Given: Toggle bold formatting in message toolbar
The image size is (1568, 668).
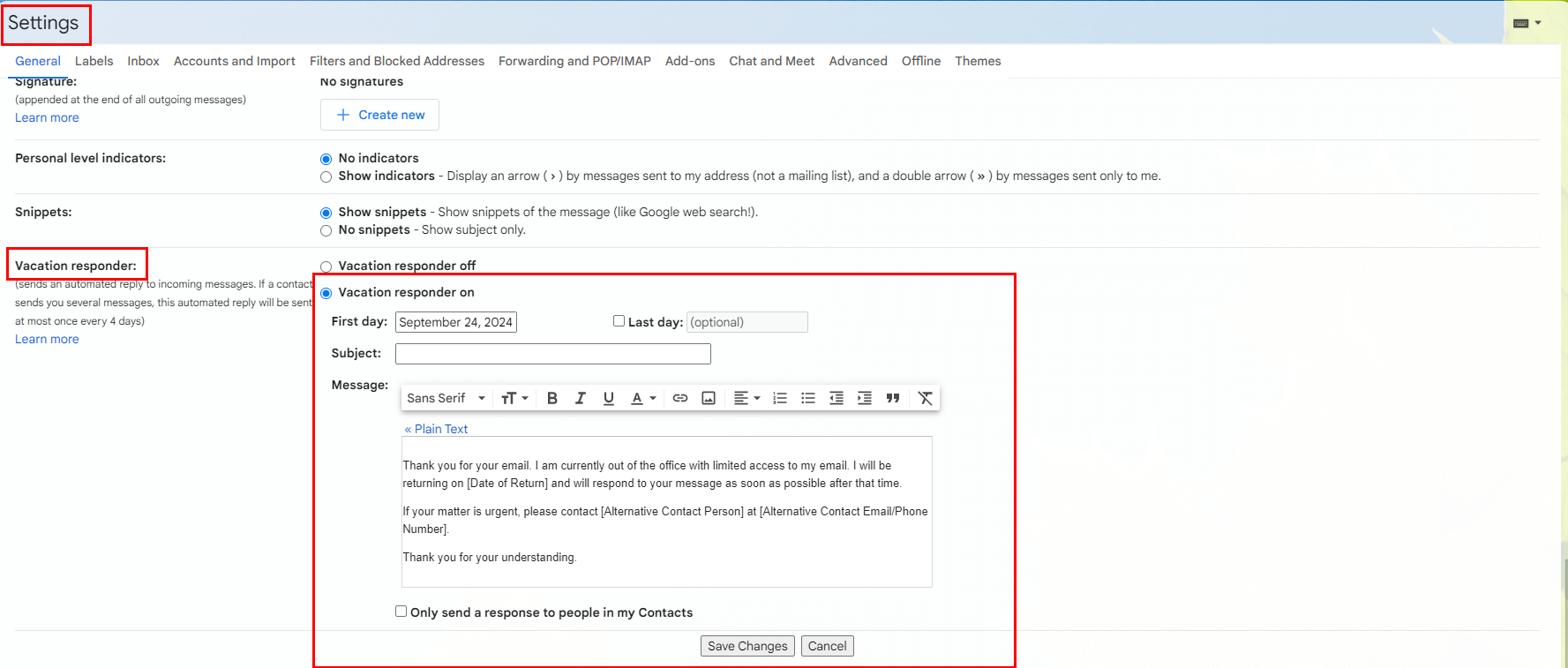Looking at the screenshot, I should click(552, 398).
